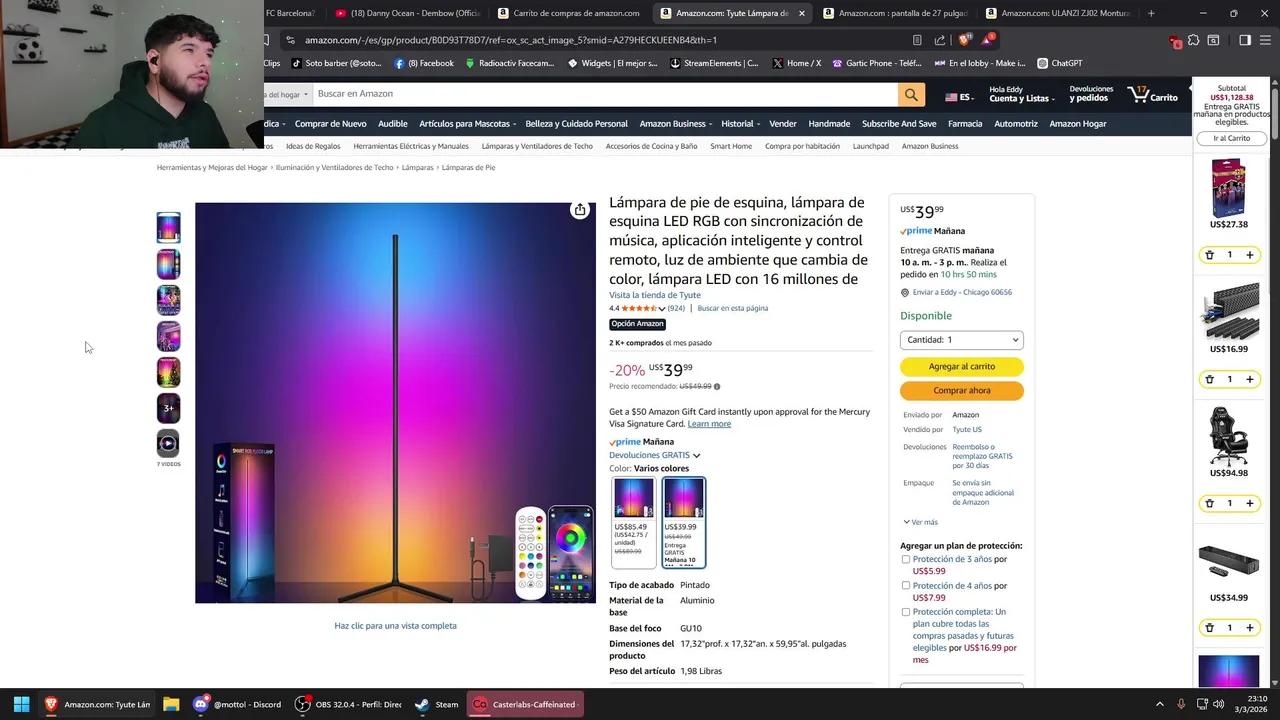This screenshot has width=1280, height=720.
Task: Click the browser share page icon
Action: tap(940, 40)
